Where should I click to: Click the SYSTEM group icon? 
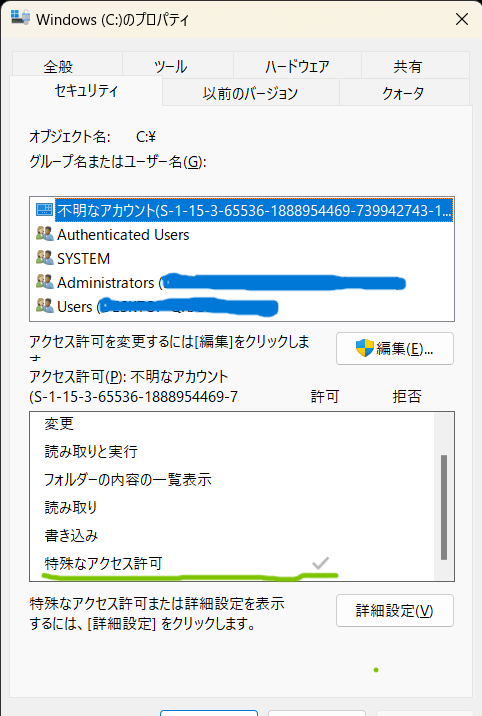[x=44, y=258]
